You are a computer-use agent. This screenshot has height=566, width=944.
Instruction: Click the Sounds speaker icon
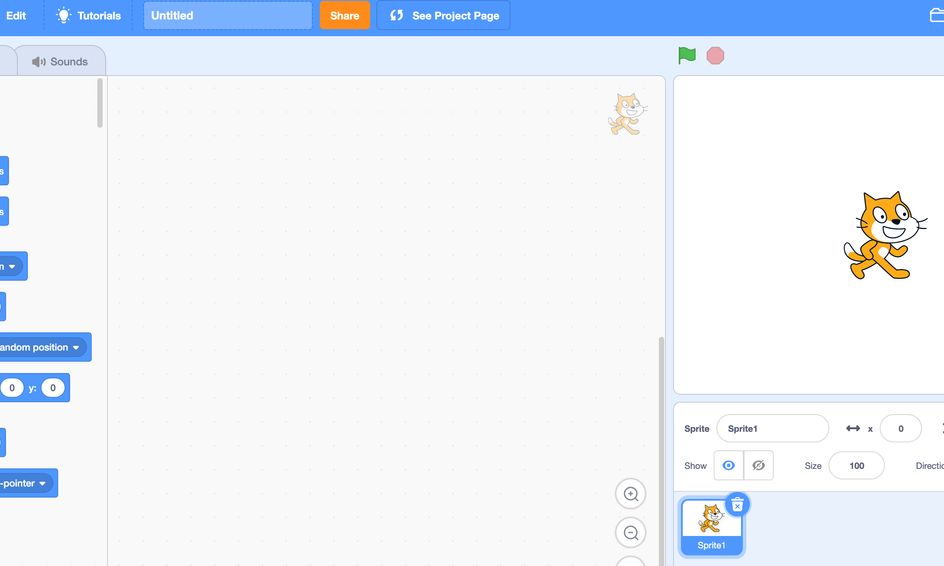click(39, 61)
